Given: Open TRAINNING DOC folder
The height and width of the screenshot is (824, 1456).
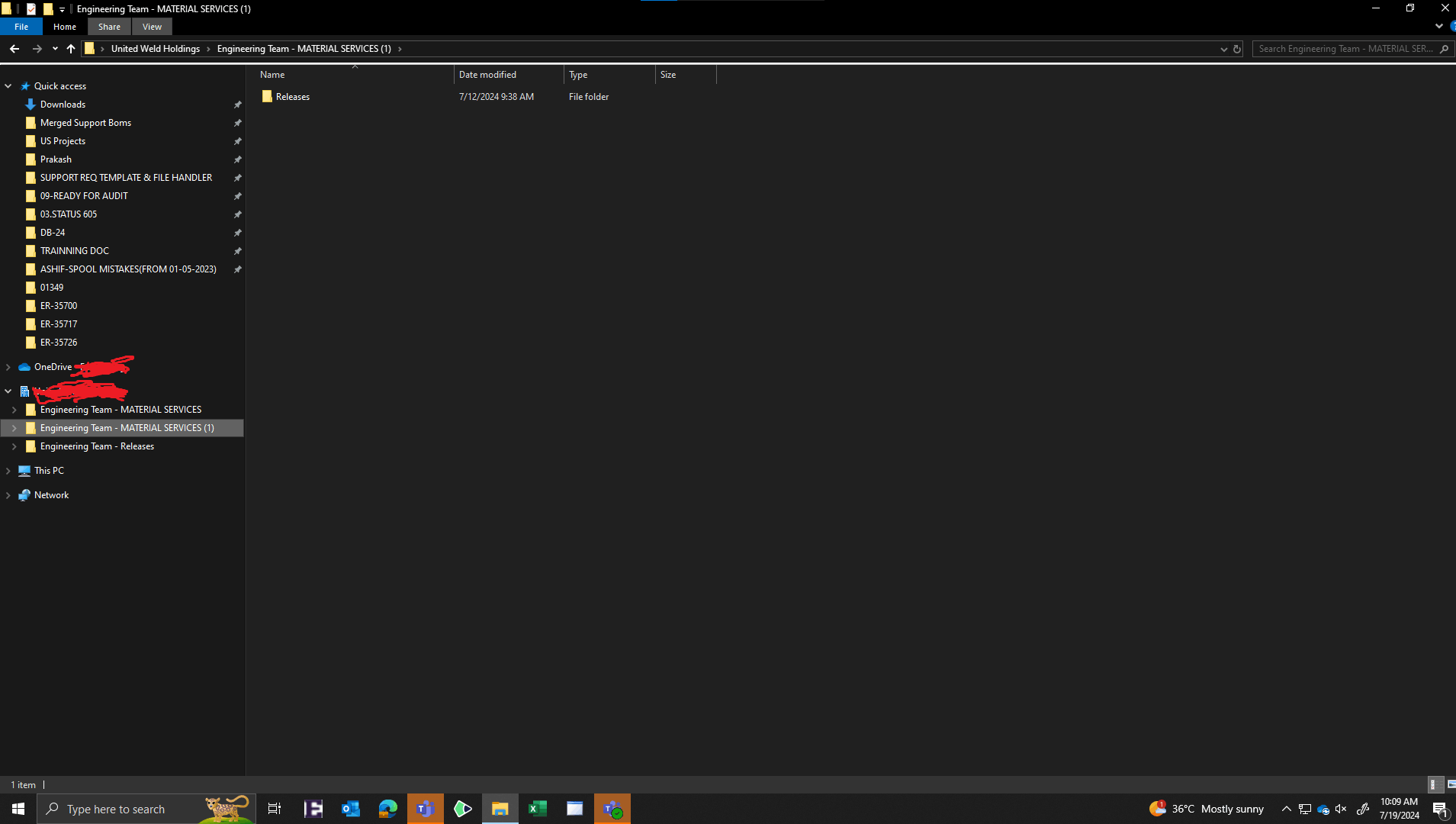Looking at the screenshot, I should pyautogui.click(x=75, y=251).
